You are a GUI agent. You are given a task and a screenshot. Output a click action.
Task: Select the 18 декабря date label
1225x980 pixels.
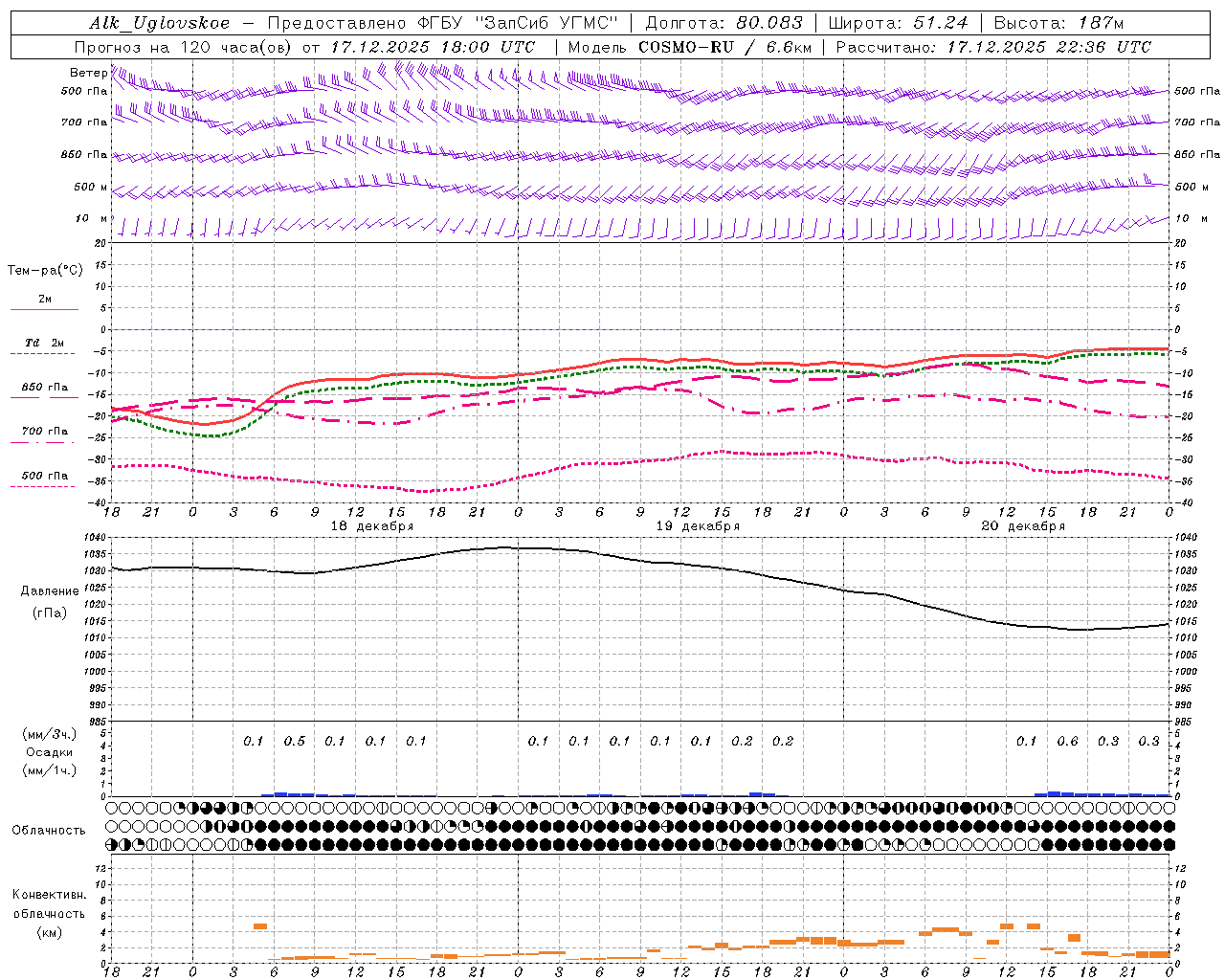click(372, 526)
